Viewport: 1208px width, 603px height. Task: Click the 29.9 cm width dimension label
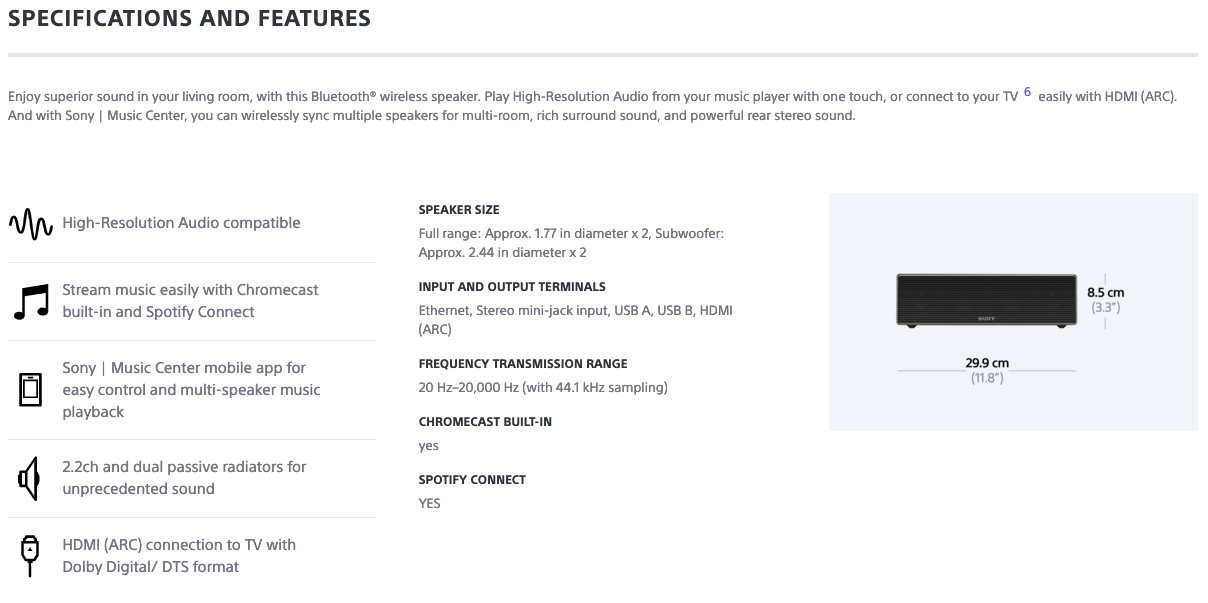coord(986,362)
